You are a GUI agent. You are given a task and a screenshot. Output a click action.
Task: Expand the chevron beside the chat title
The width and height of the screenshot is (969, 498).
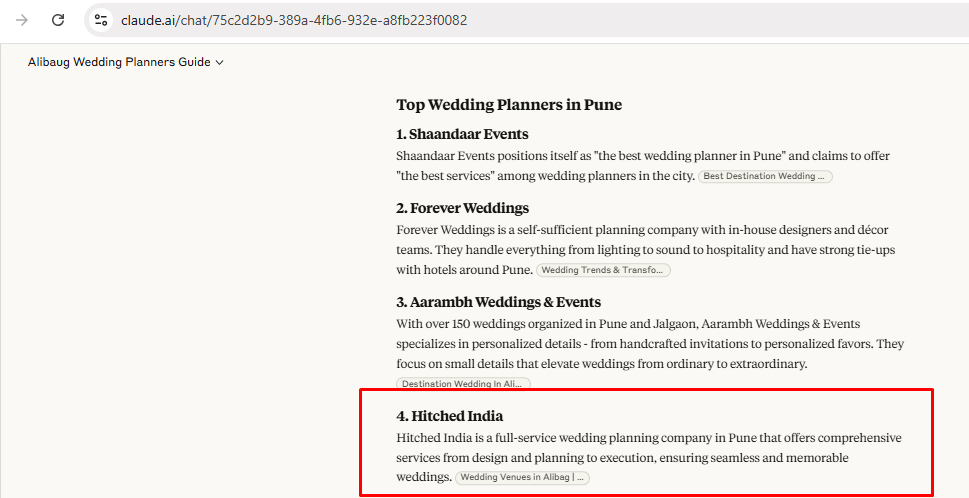coord(219,62)
